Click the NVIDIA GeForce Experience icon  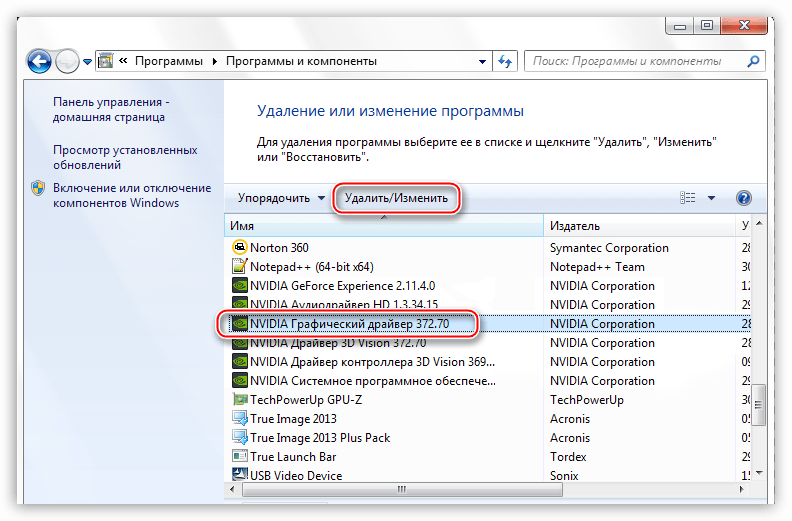(x=239, y=286)
